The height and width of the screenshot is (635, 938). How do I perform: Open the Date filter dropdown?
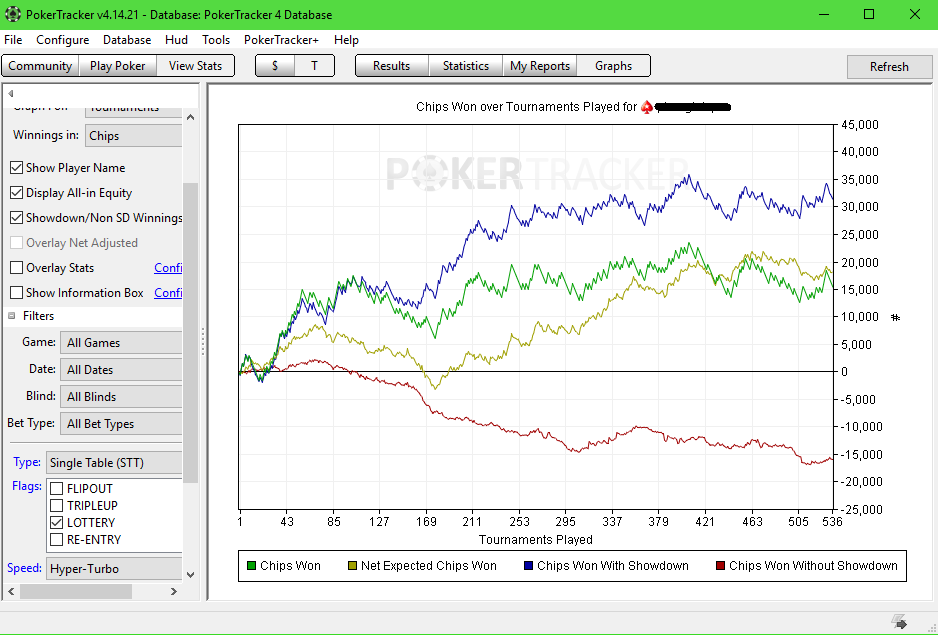[x=121, y=370]
